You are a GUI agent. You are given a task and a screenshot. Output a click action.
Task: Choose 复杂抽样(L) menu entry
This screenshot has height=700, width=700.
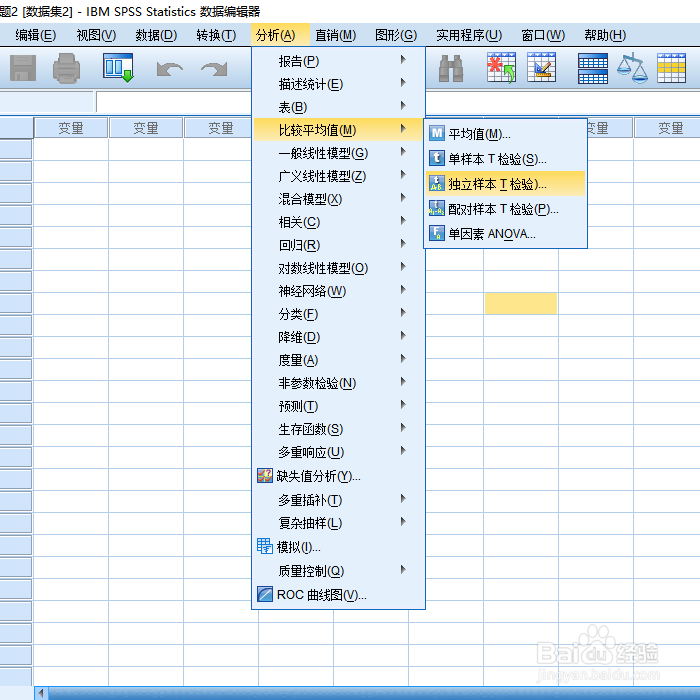[338, 523]
